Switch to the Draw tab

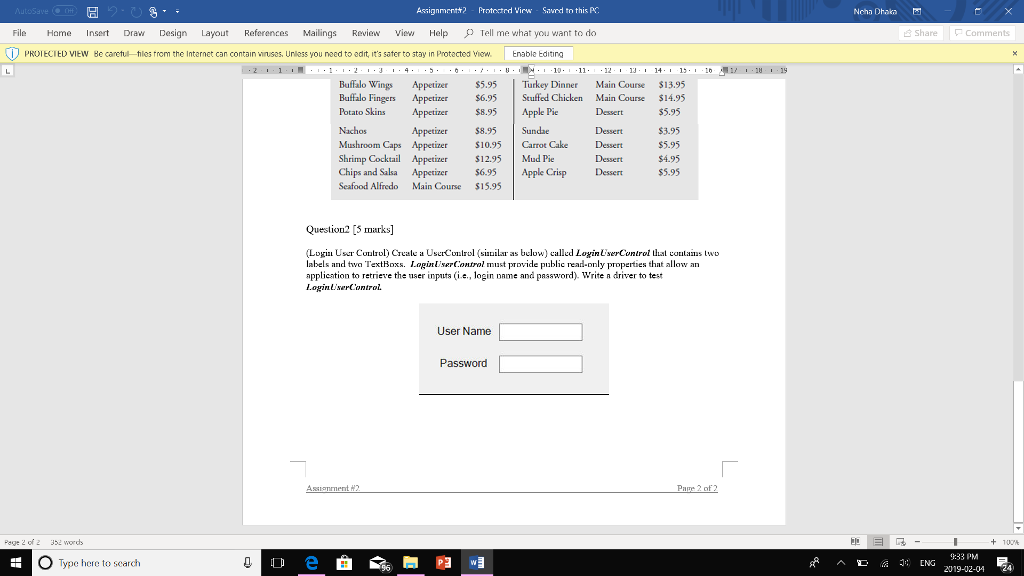(134, 33)
